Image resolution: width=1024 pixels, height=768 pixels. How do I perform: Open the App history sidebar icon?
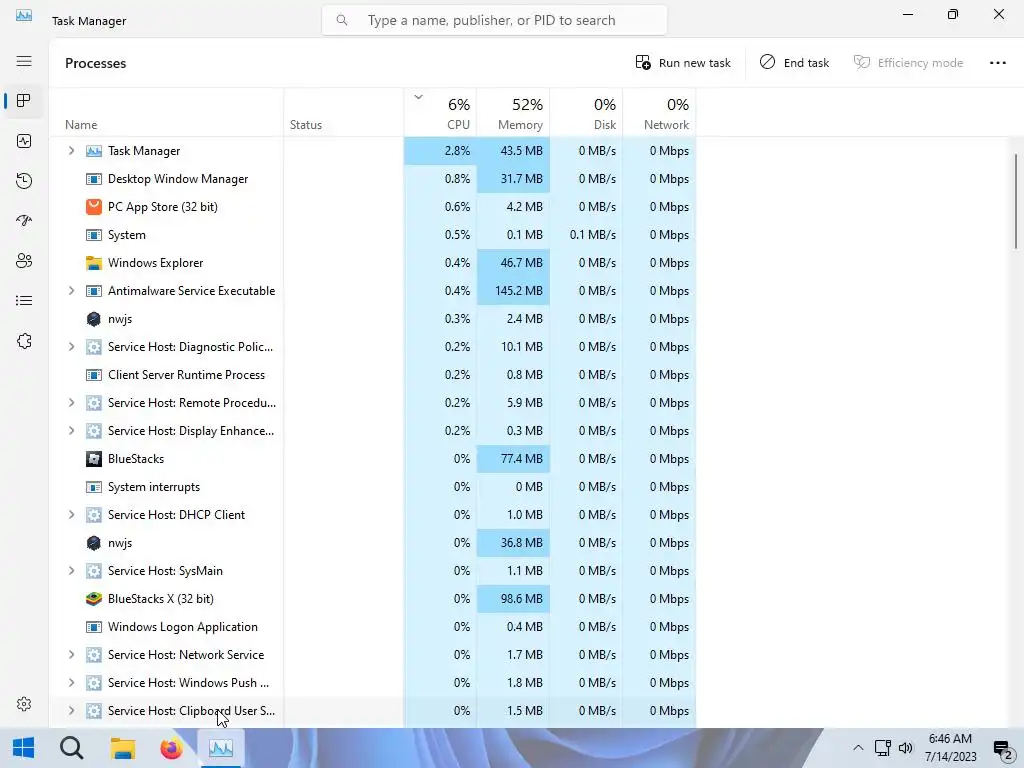click(24, 181)
